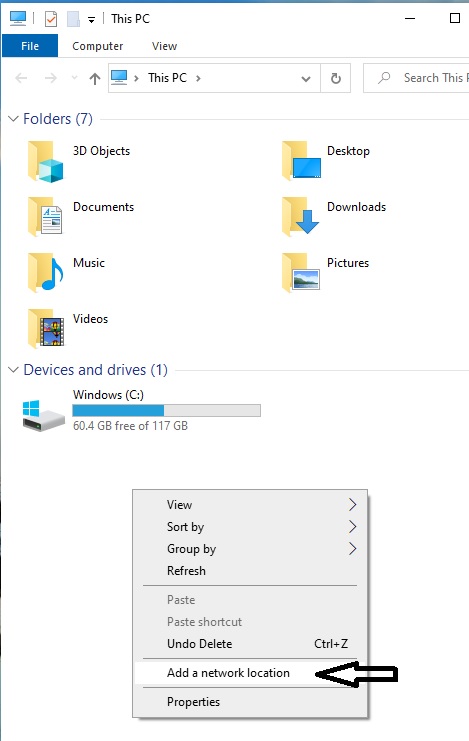Select the Music folder icon
Screen dimensions: 469x741
point(45,273)
